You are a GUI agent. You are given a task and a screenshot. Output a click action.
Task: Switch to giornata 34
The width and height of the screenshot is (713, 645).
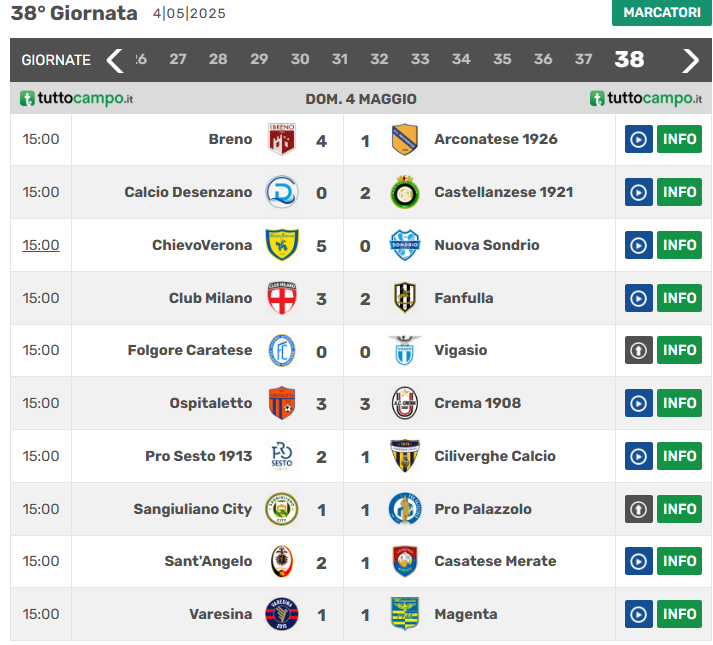461,59
